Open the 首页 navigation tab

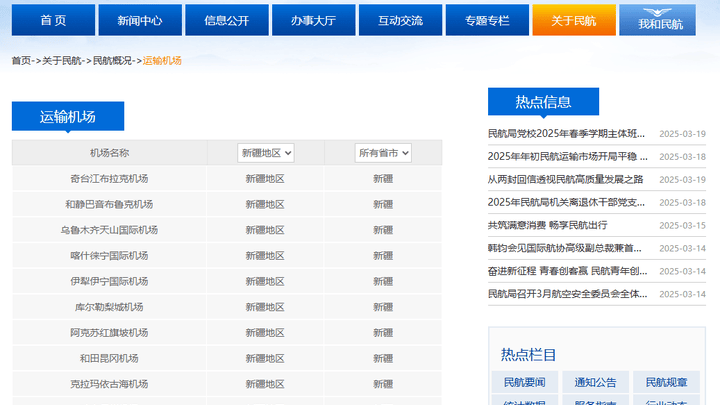pyautogui.click(x=53, y=20)
